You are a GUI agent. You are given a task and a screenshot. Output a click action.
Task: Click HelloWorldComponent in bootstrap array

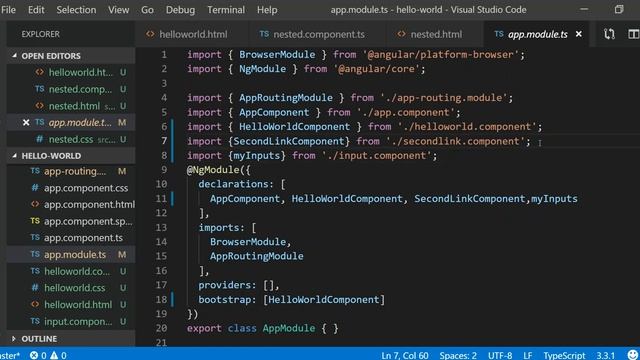(324, 300)
